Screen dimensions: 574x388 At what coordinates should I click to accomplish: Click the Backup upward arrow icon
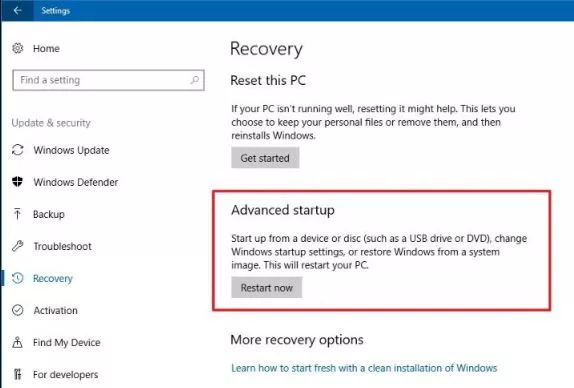coord(17,214)
